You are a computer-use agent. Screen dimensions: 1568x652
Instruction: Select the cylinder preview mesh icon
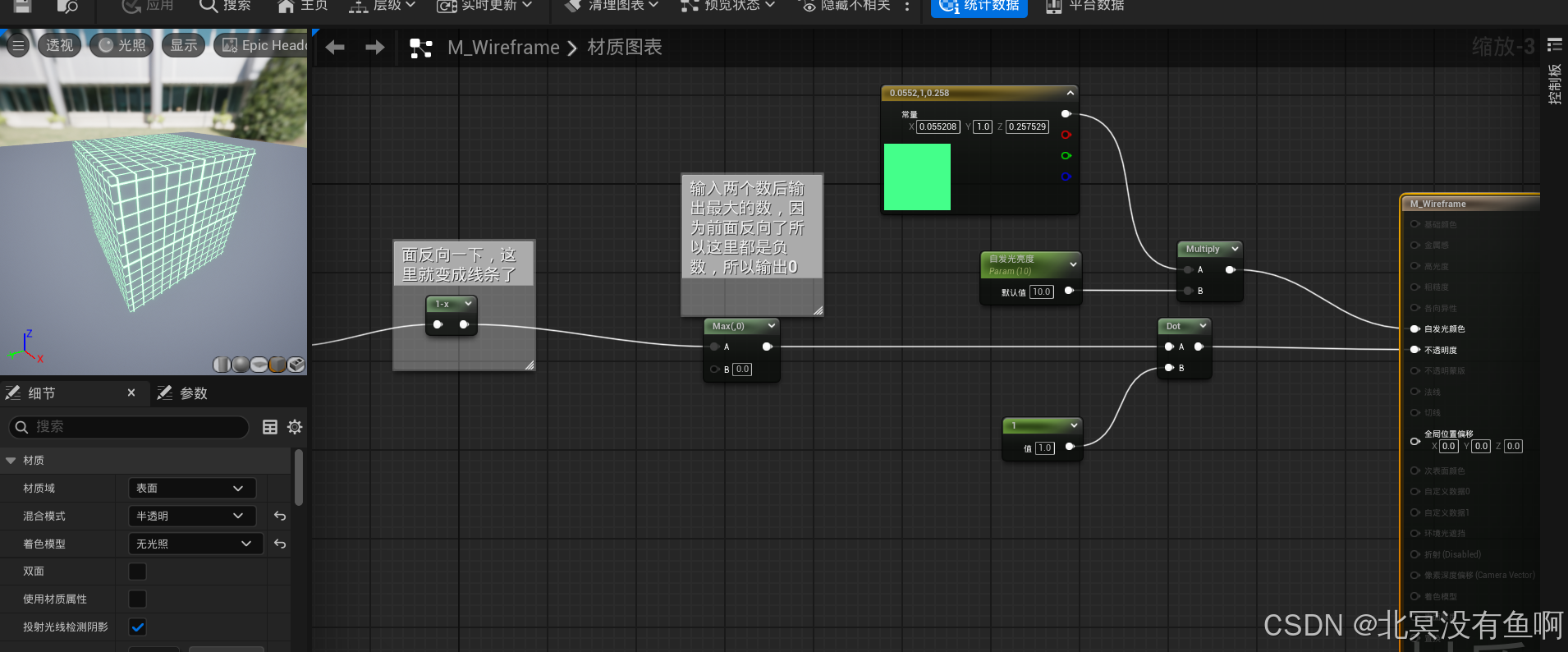(x=222, y=365)
